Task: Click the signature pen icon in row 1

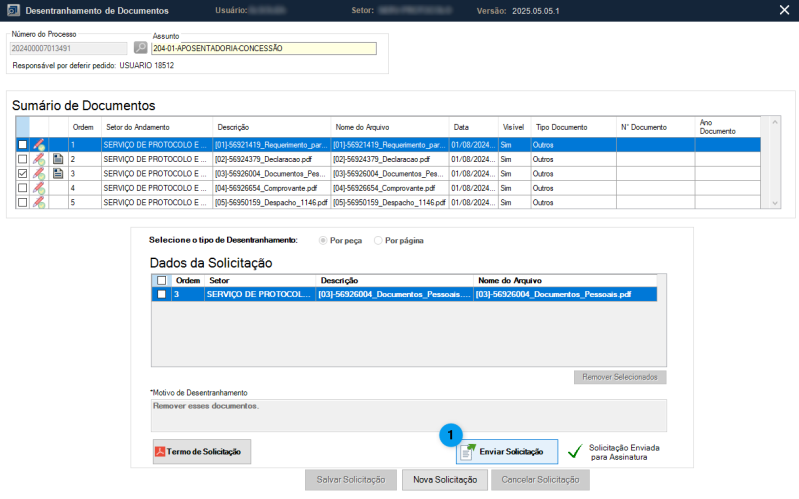Action: pos(39,145)
